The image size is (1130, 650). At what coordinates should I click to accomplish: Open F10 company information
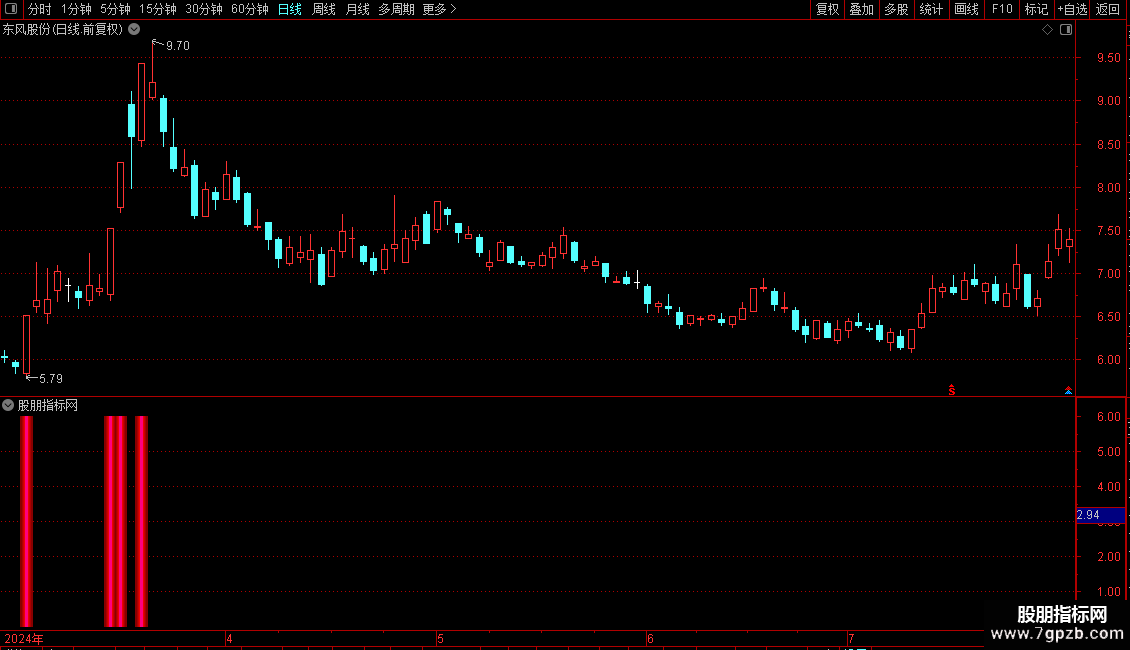point(1002,9)
